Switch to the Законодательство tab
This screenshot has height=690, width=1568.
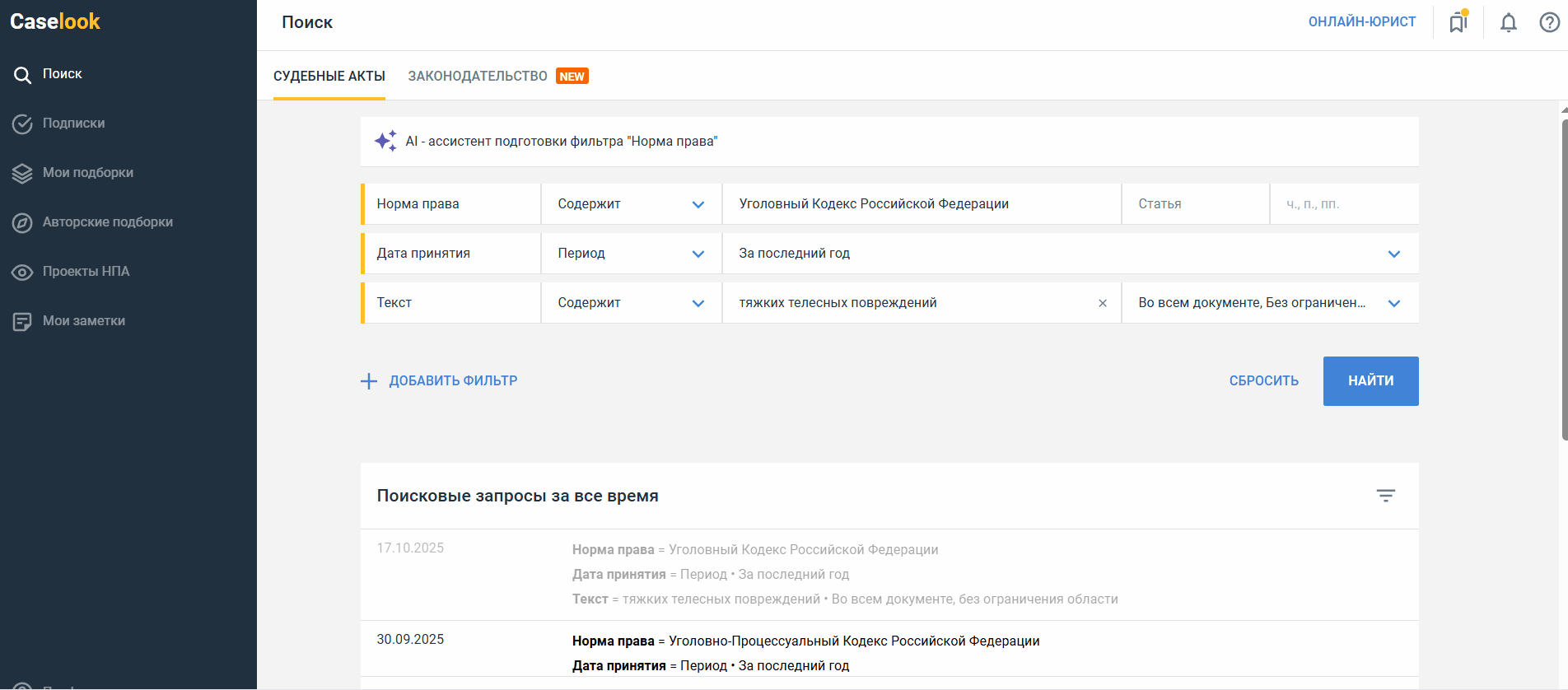(478, 77)
